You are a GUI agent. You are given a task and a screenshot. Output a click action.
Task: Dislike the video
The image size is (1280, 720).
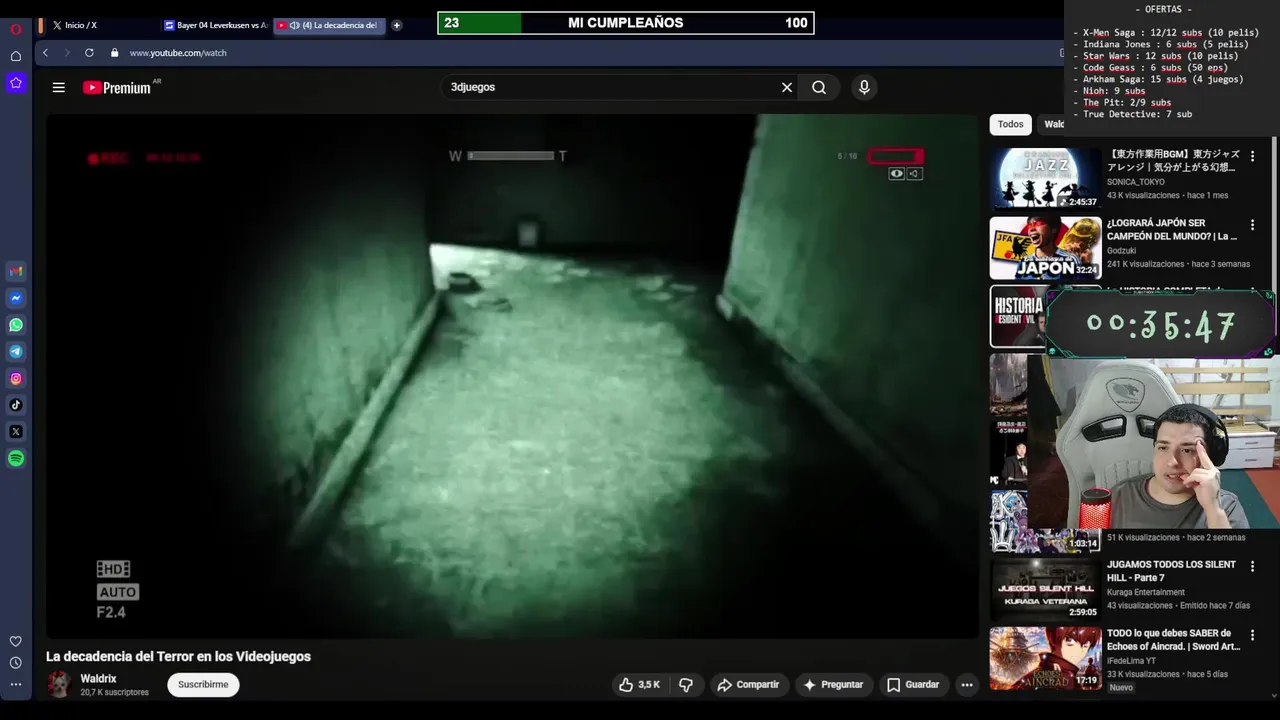point(686,685)
